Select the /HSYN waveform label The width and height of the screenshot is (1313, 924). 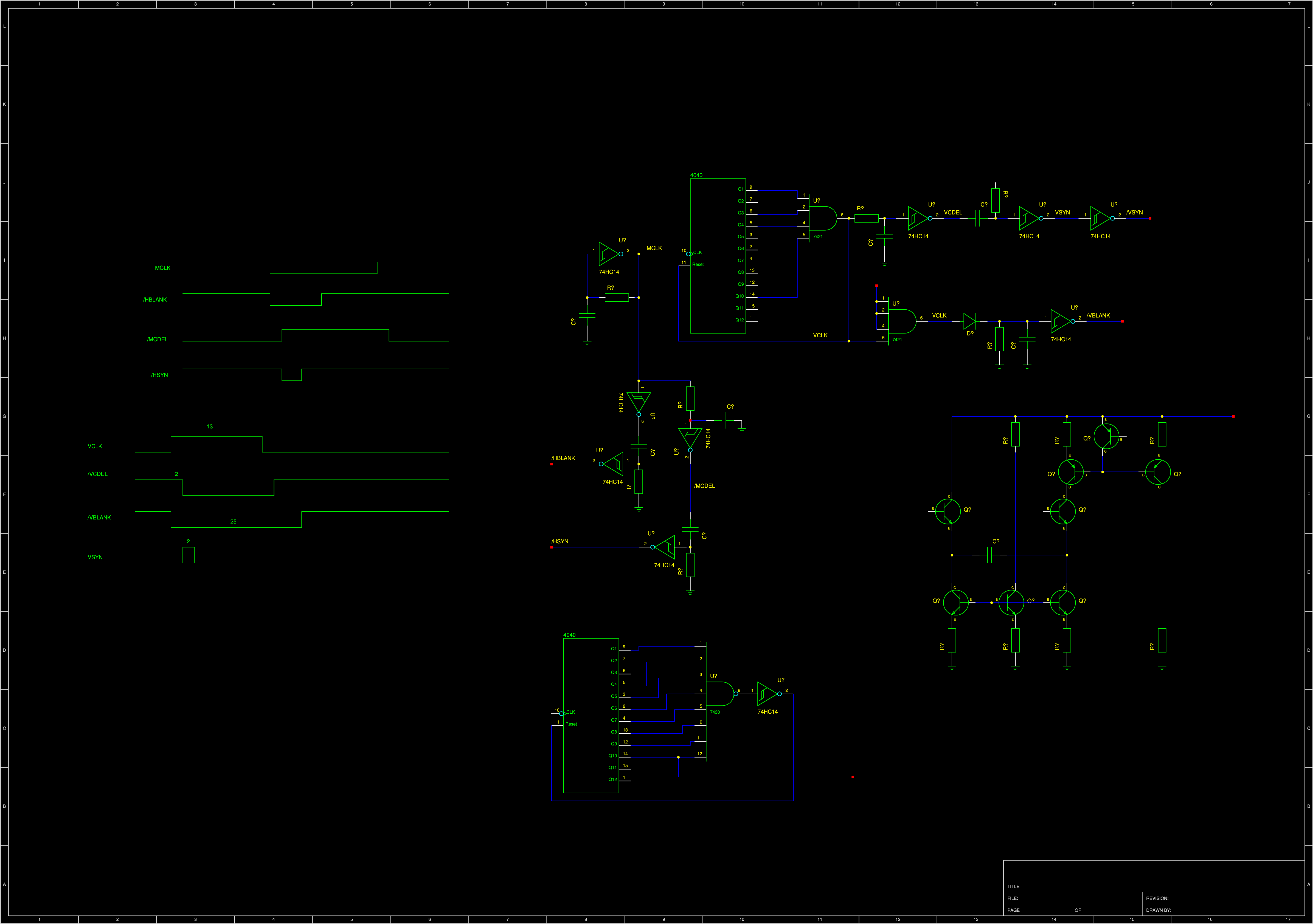159,375
